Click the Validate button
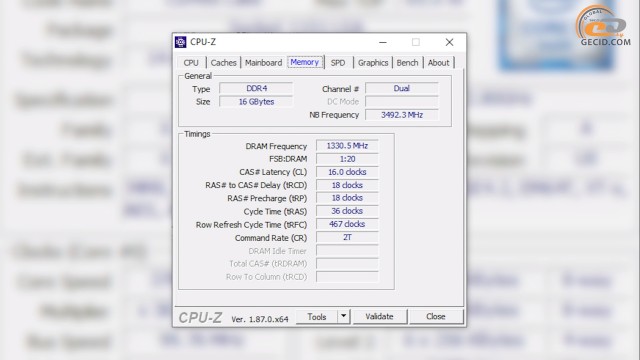 click(379, 317)
